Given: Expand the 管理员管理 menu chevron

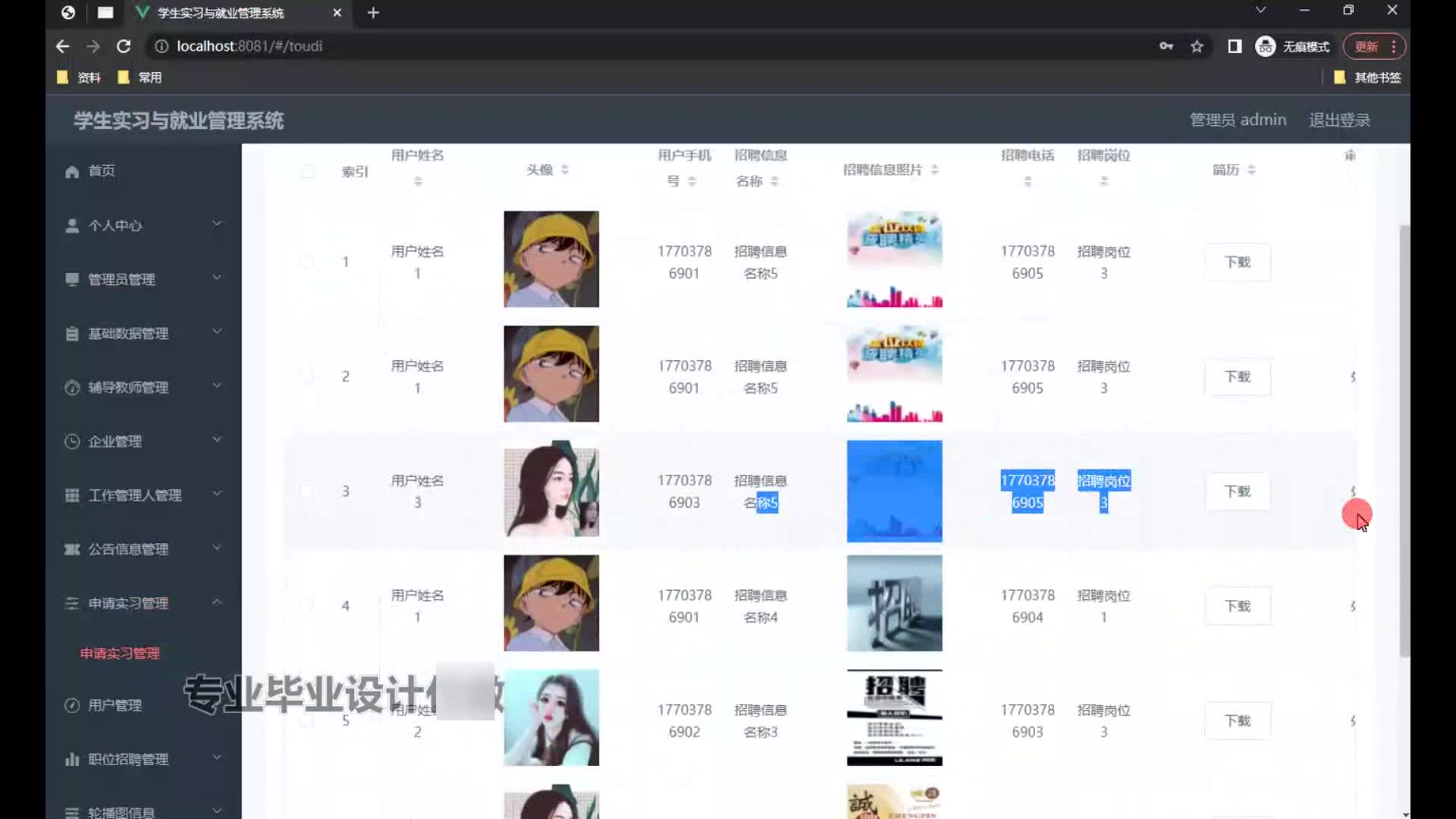Looking at the screenshot, I should pyautogui.click(x=217, y=278).
